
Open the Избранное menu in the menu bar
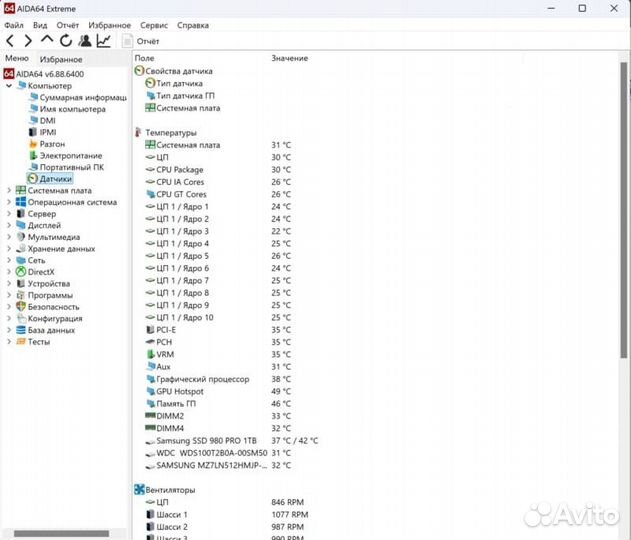109,25
